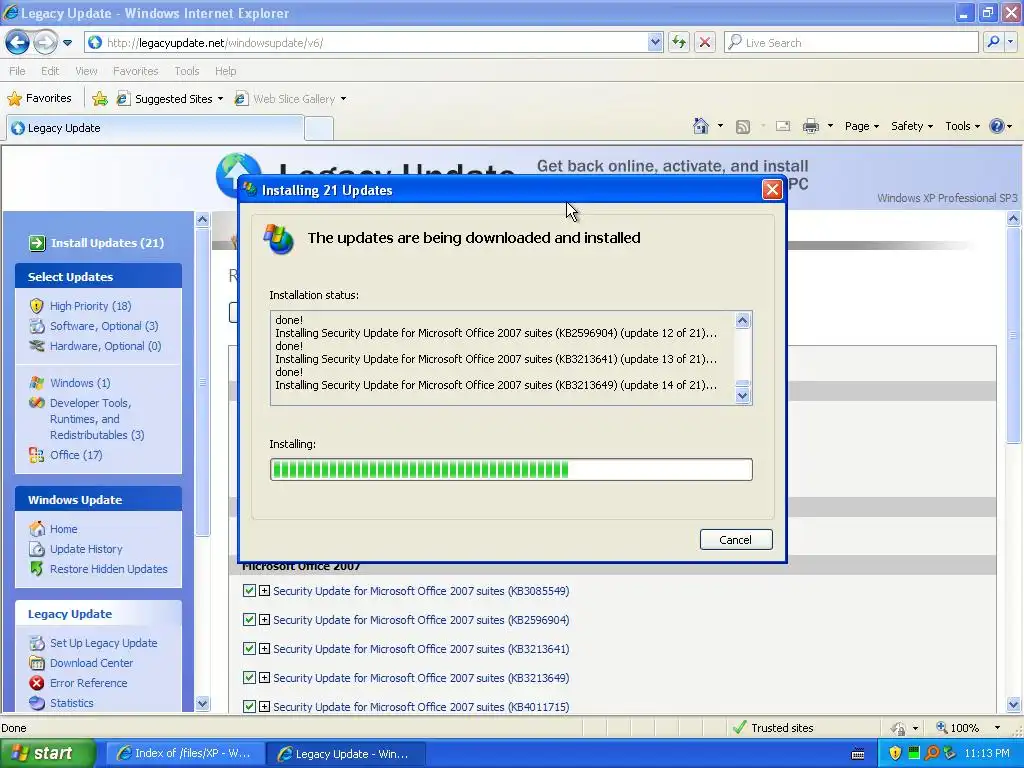Click the Print toolbar icon
Viewport: 1024px width, 768px height.
(x=810, y=126)
